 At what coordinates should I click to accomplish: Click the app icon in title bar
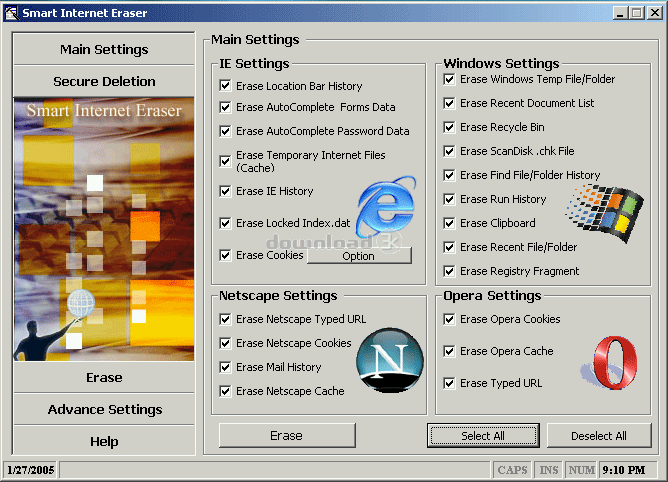pyautogui.click(x=11, y=13)
